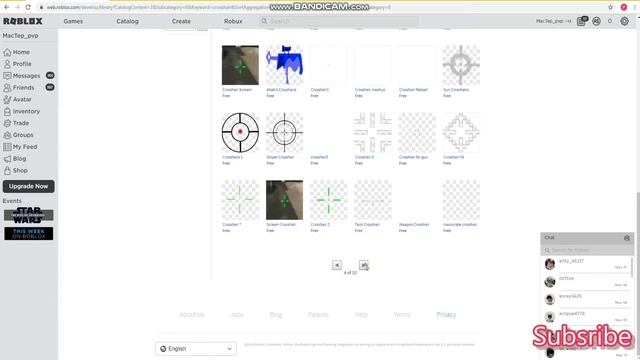Click the chat search for friends field

tap(586, 250)
